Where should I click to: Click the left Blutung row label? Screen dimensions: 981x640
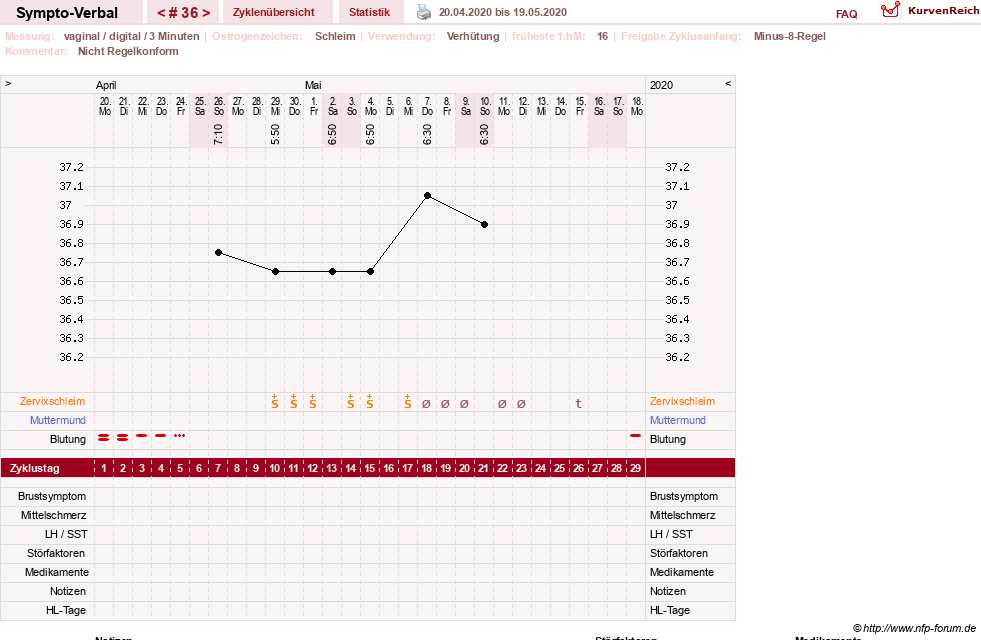[x=68, y=439]
